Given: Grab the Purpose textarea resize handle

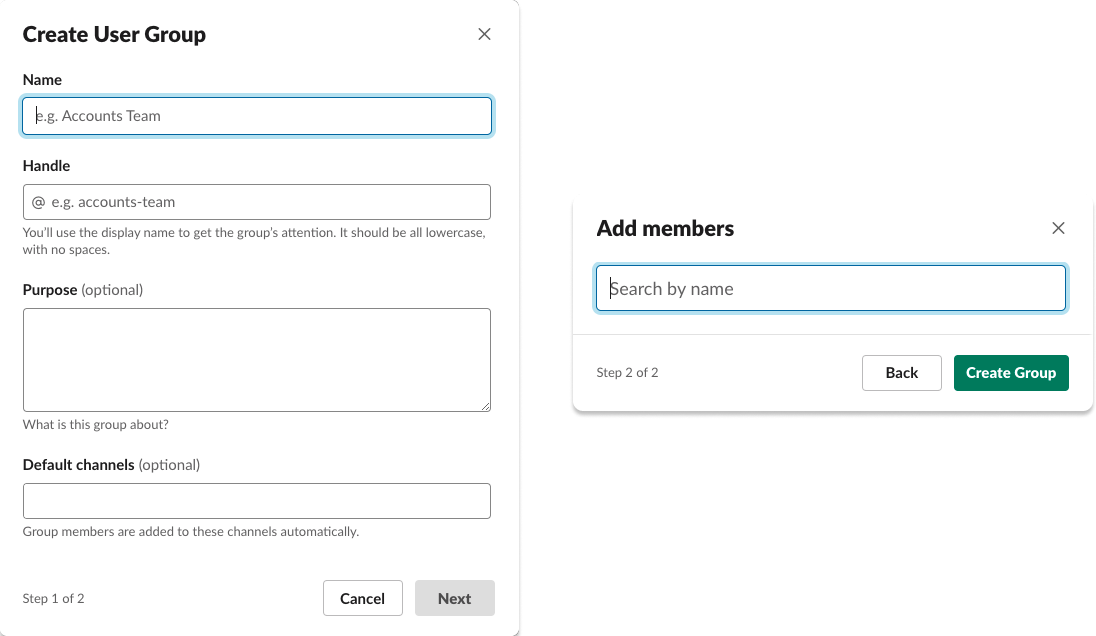Looking at the screenshot, I should coord(485,406).
